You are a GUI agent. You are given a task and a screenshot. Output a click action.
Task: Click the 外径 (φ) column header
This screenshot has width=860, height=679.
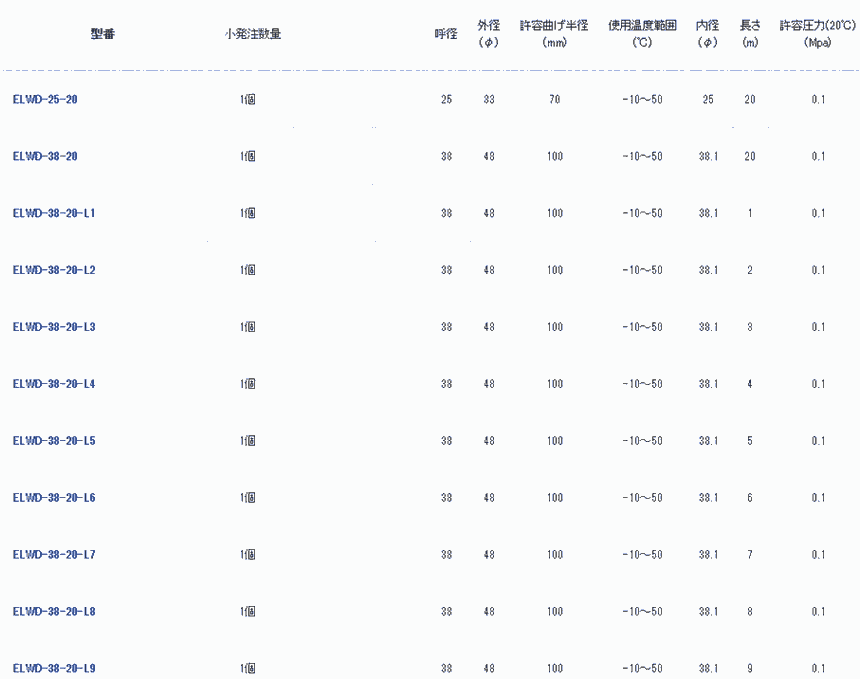[489, 35]
